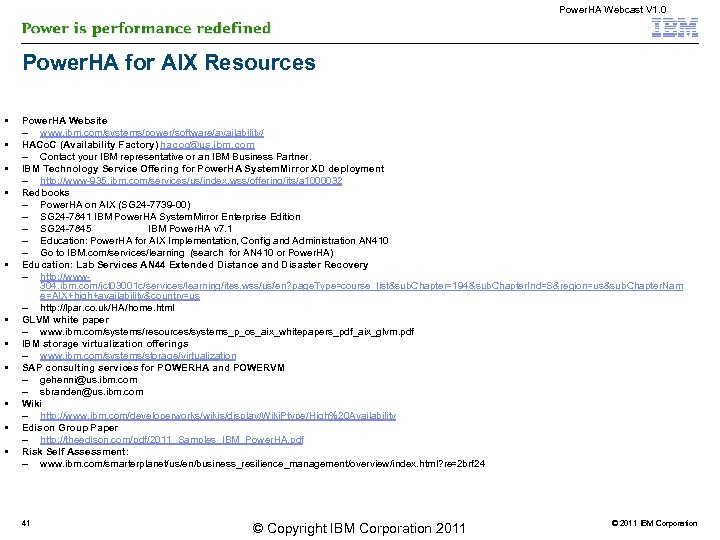Click the SG24-7841 SystemMirror Enterprise Edition line
Screen dimensions: 720x540
tap(170, 217)
